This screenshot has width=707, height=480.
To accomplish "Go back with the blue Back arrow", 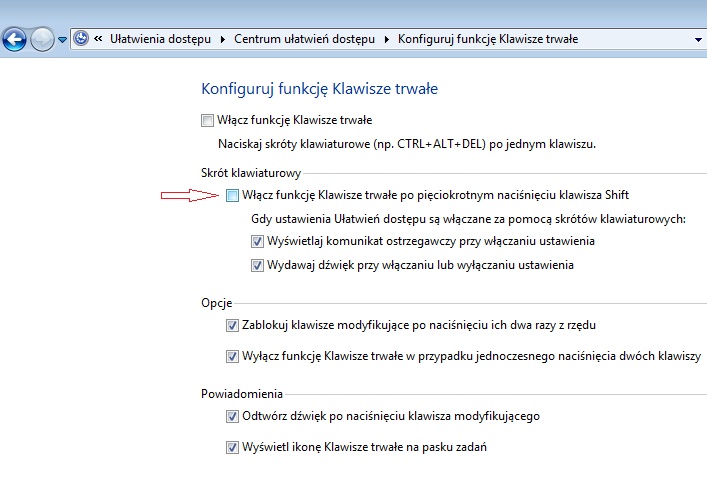I will coord(14,40).
